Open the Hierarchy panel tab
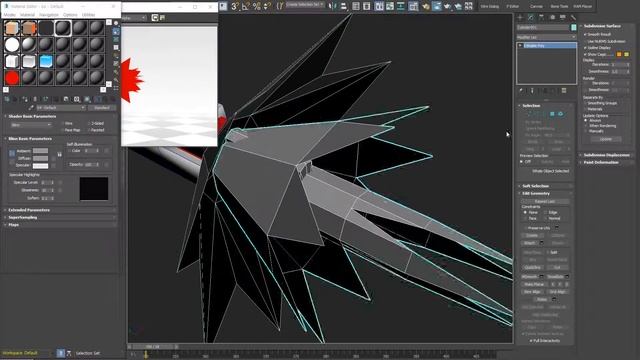 coord(541,18)
